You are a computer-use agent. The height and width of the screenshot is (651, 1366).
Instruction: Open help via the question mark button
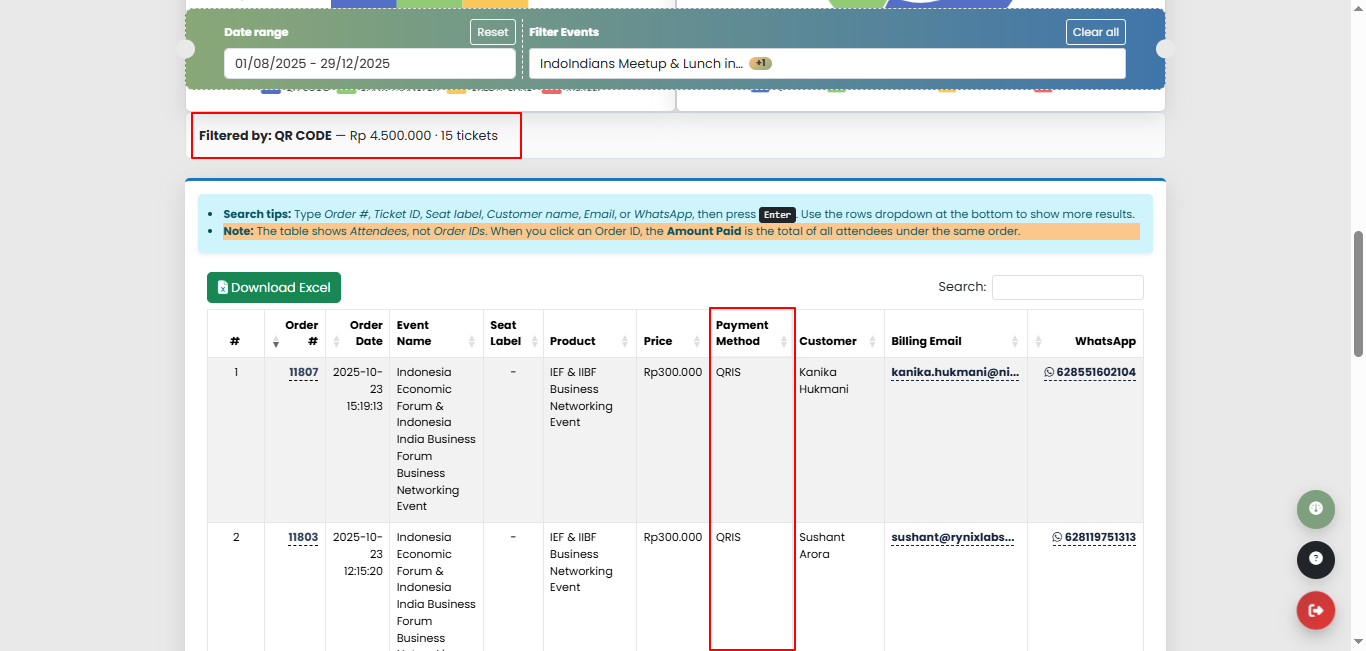click(x=1315, y=559)
